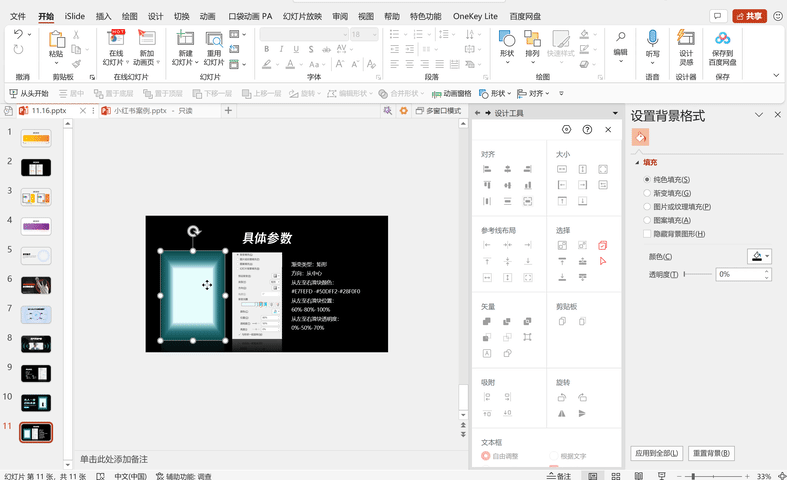787x480 pixels.
Task: Close the design tools panel with X
Action: click(x=608, y=130)
